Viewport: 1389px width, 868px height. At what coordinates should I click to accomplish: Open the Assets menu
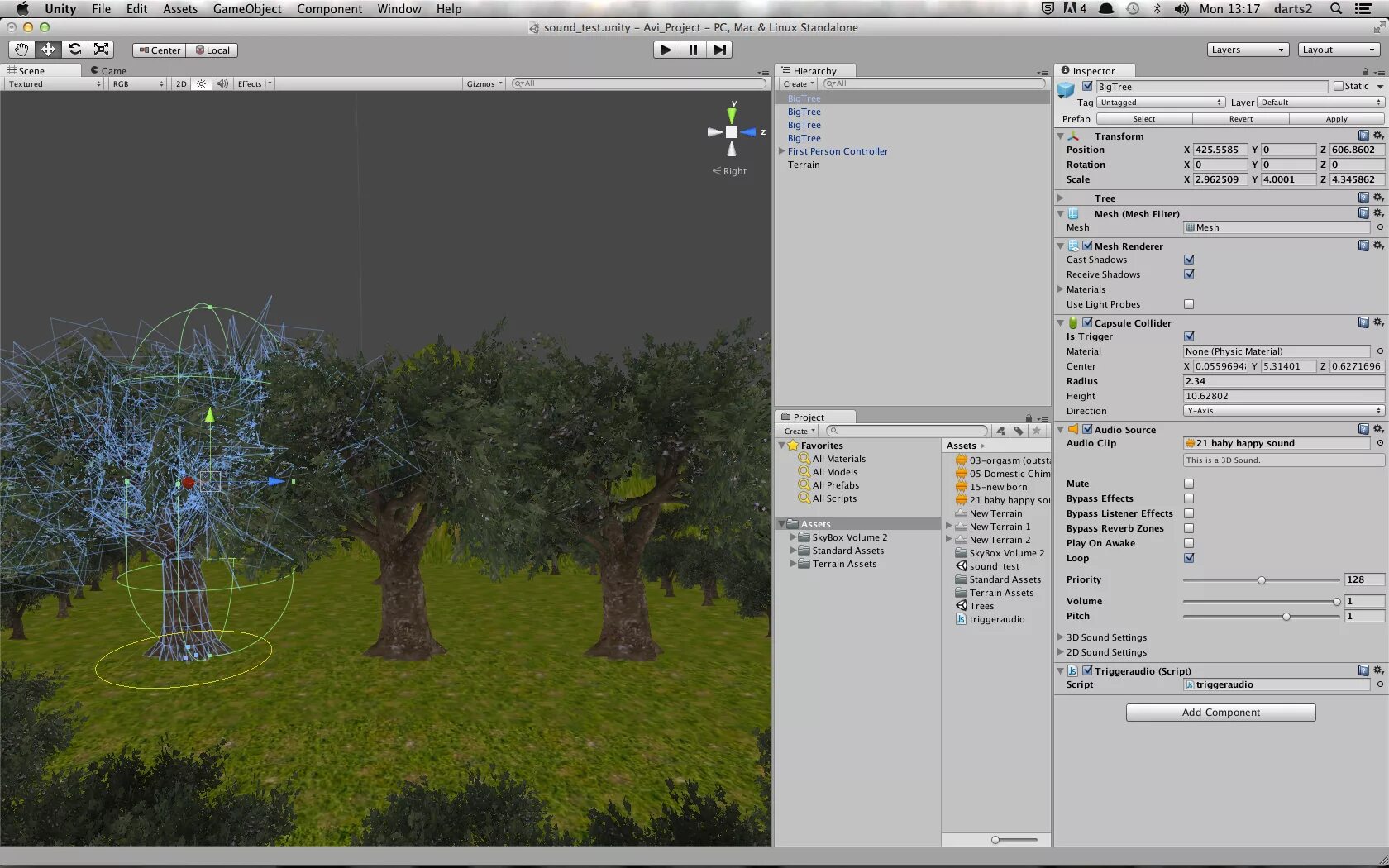point(180,9)
